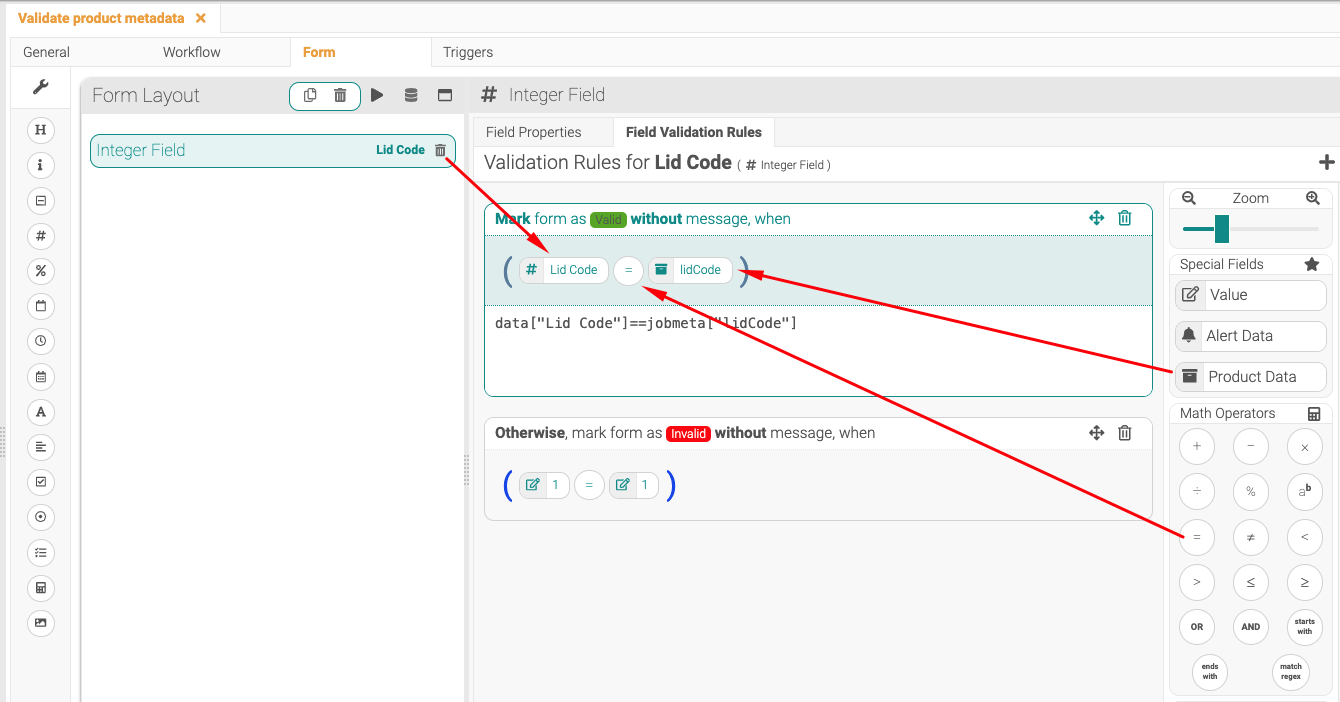1340x702 pixels.
Task: Click the Special Fields star icon
Action: (x=1312, y=264)
